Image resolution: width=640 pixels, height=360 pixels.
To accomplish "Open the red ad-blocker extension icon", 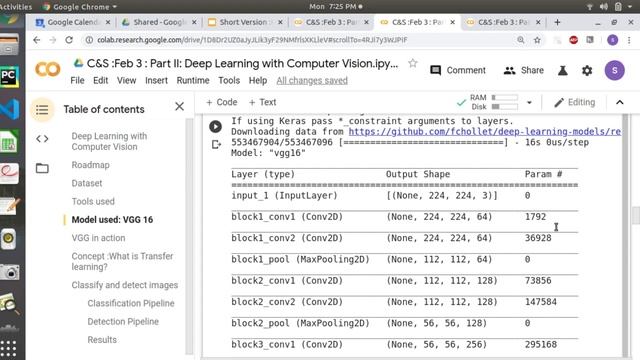I will point(573,40).
